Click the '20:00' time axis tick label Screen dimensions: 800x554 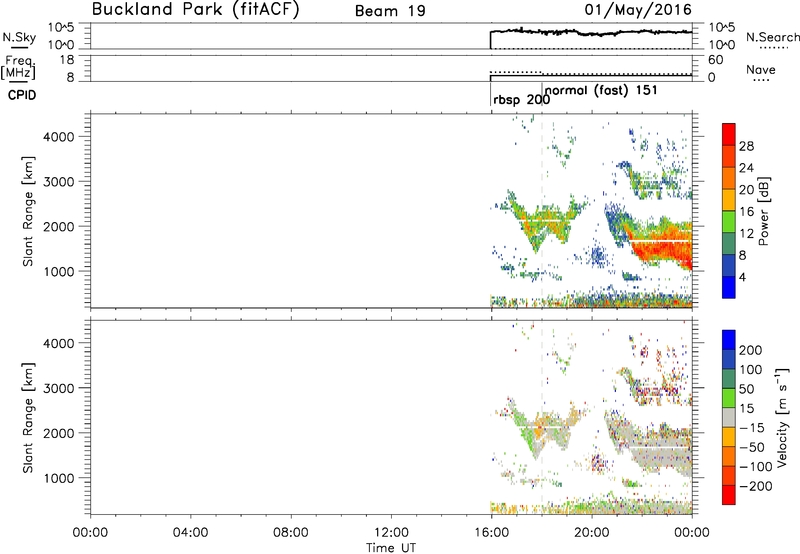(592, 533)
